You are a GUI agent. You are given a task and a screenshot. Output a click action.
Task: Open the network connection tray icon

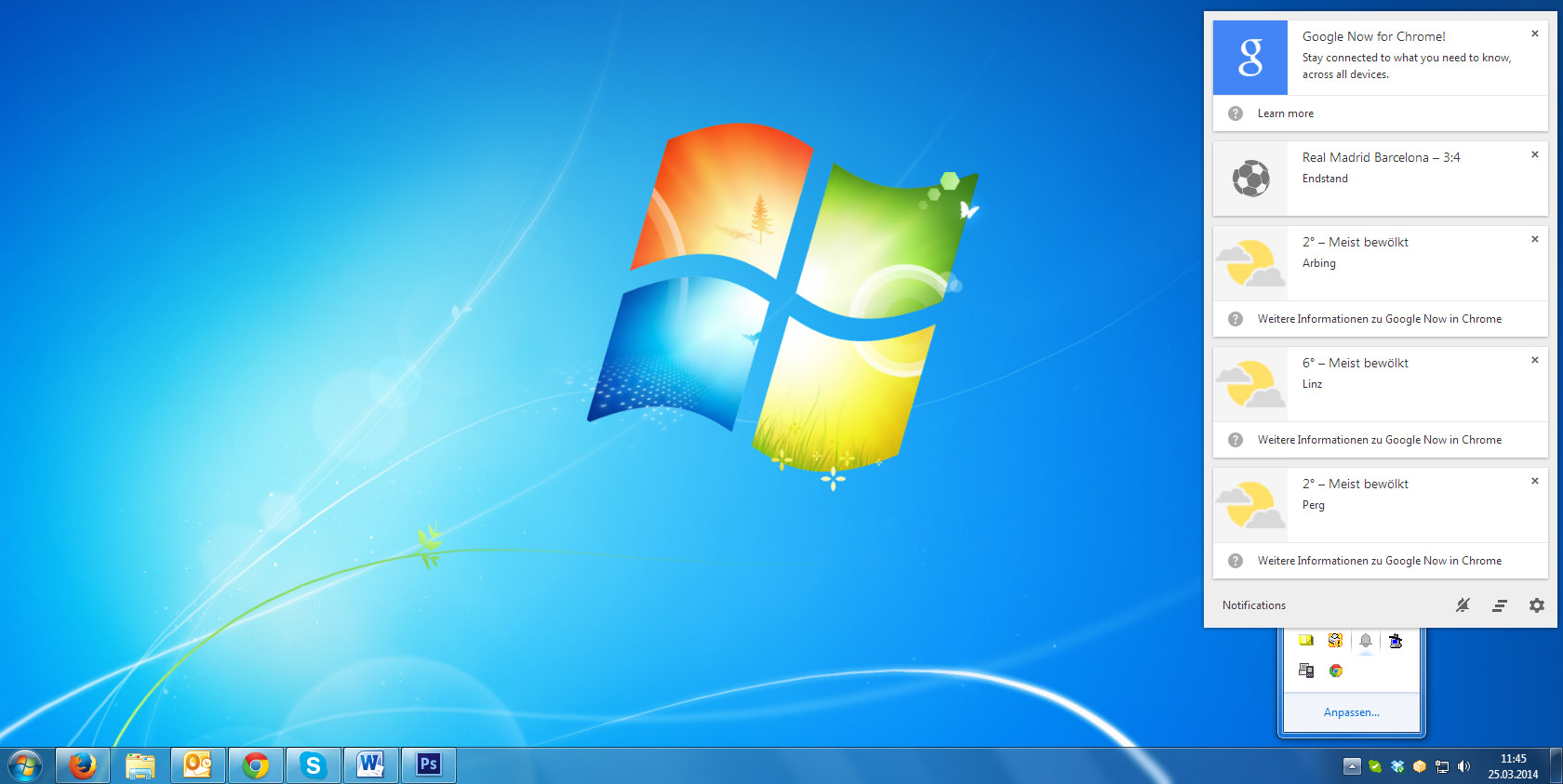click(x=1442, y=766)
